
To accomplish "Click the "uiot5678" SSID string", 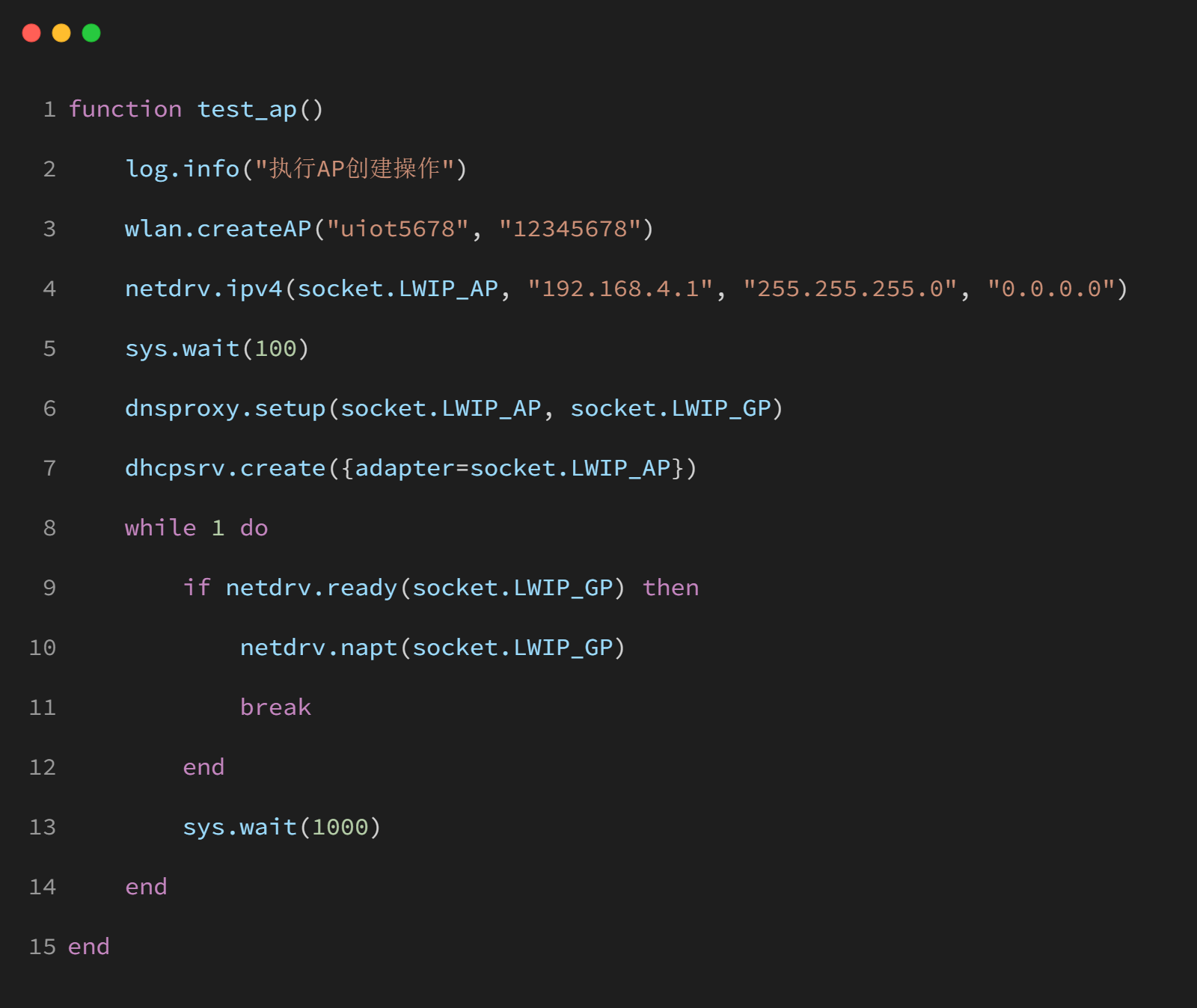I will click(x=397, y=229).
